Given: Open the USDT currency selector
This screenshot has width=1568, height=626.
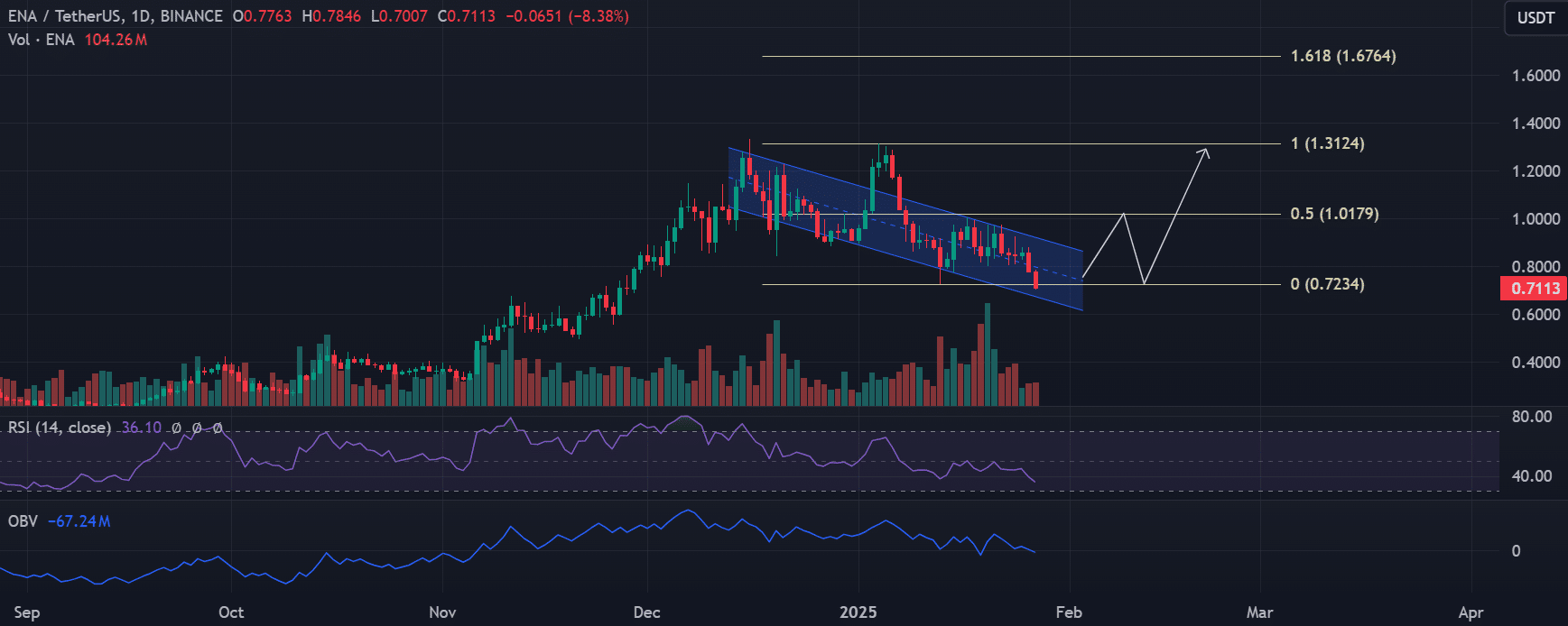Looking at the screenshot, I should [x=1536, y=18].
